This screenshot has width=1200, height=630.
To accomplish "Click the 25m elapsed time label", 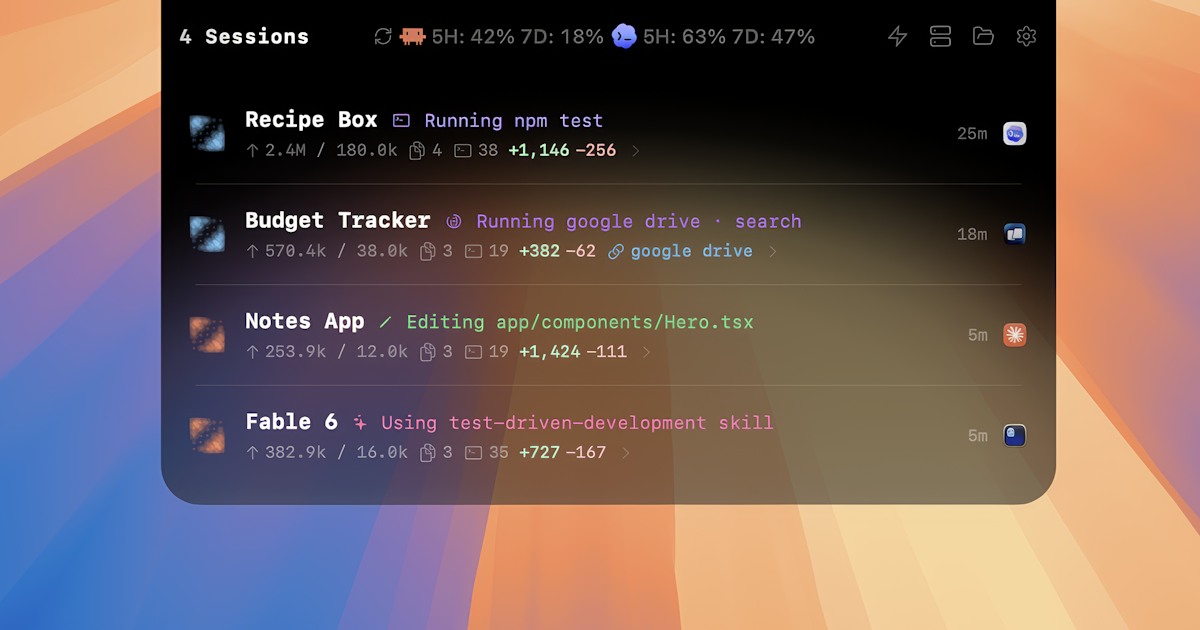I will click(972, 134).
